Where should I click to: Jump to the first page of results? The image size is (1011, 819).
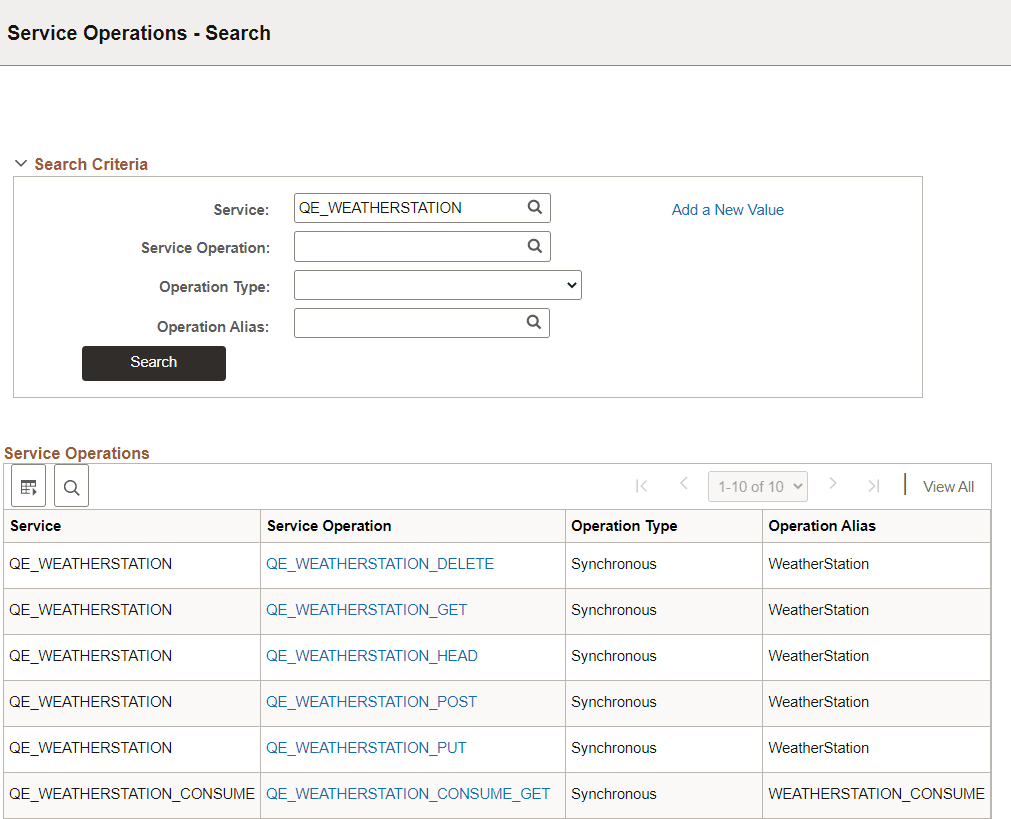(x=642, y=485)
